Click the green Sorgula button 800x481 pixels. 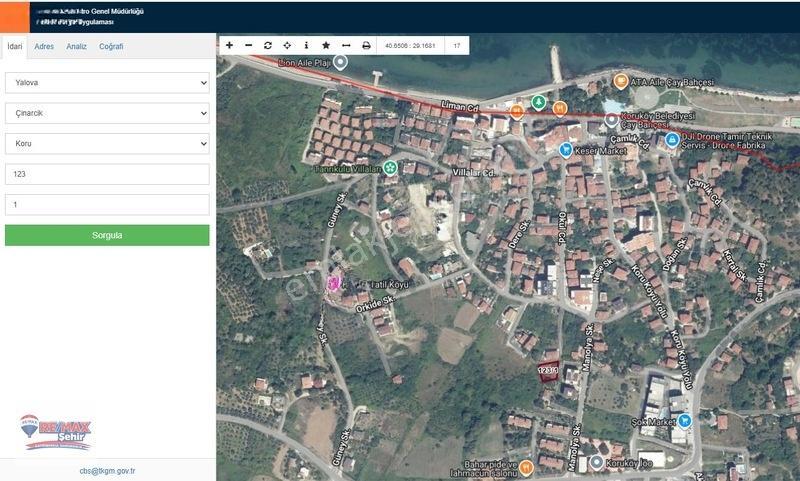coord(107,235)
